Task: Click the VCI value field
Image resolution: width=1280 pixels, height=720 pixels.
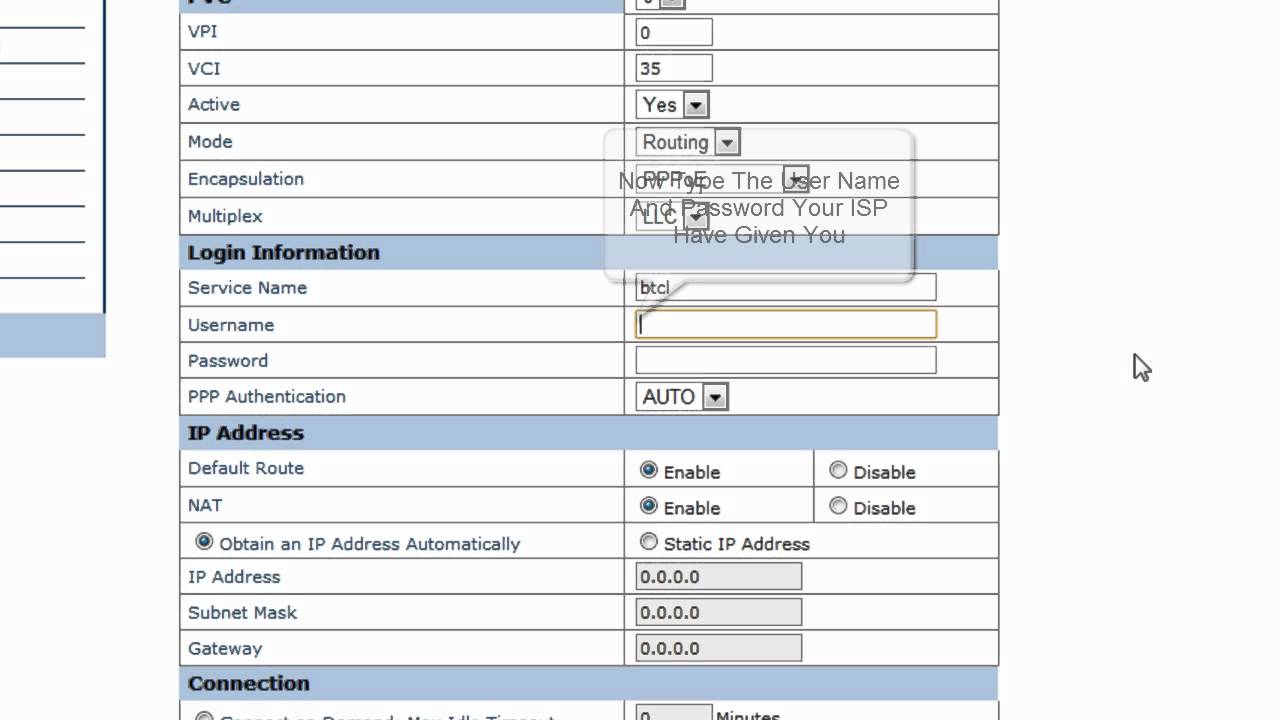Action: [x=674, y=68]
